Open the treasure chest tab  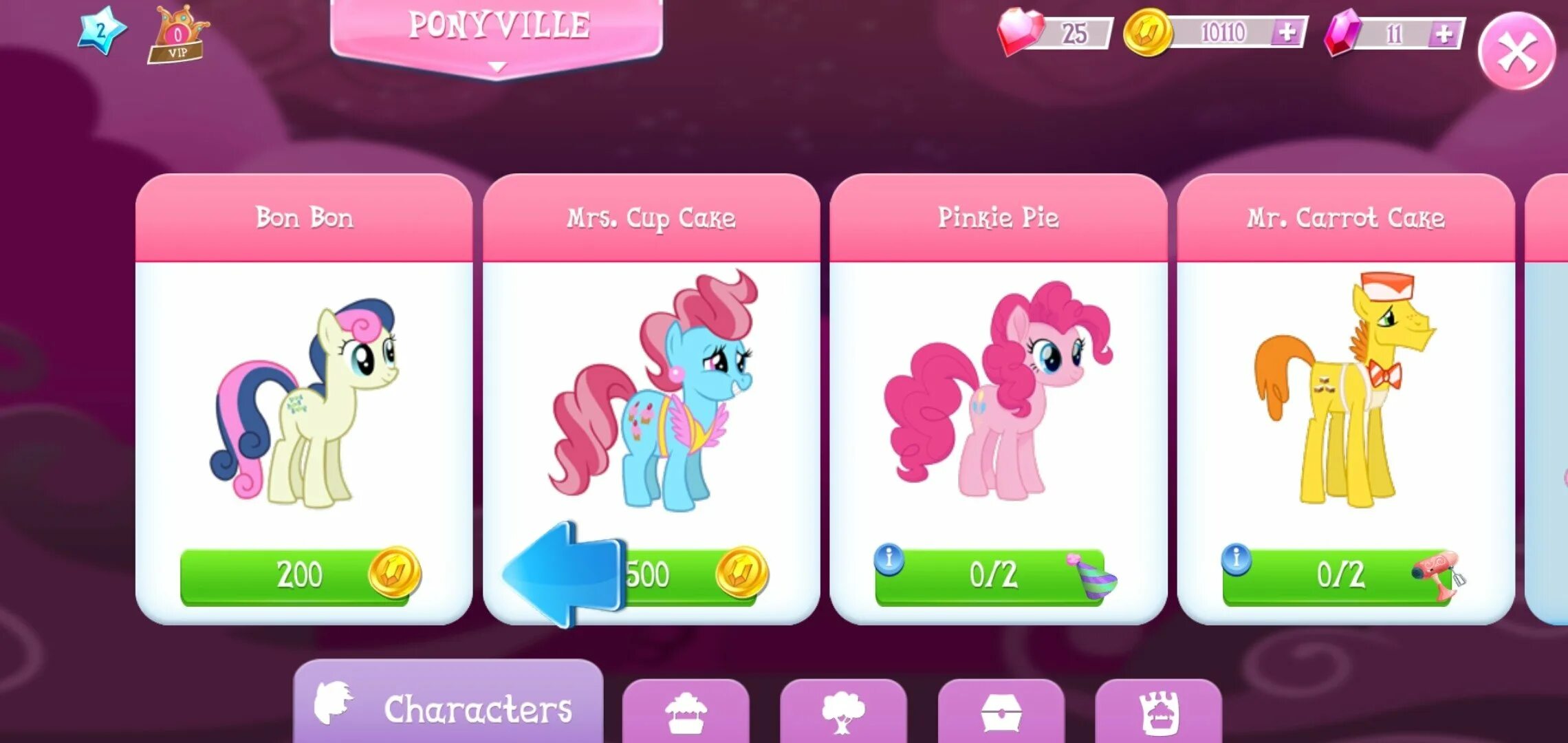(x=1001, y=712)
